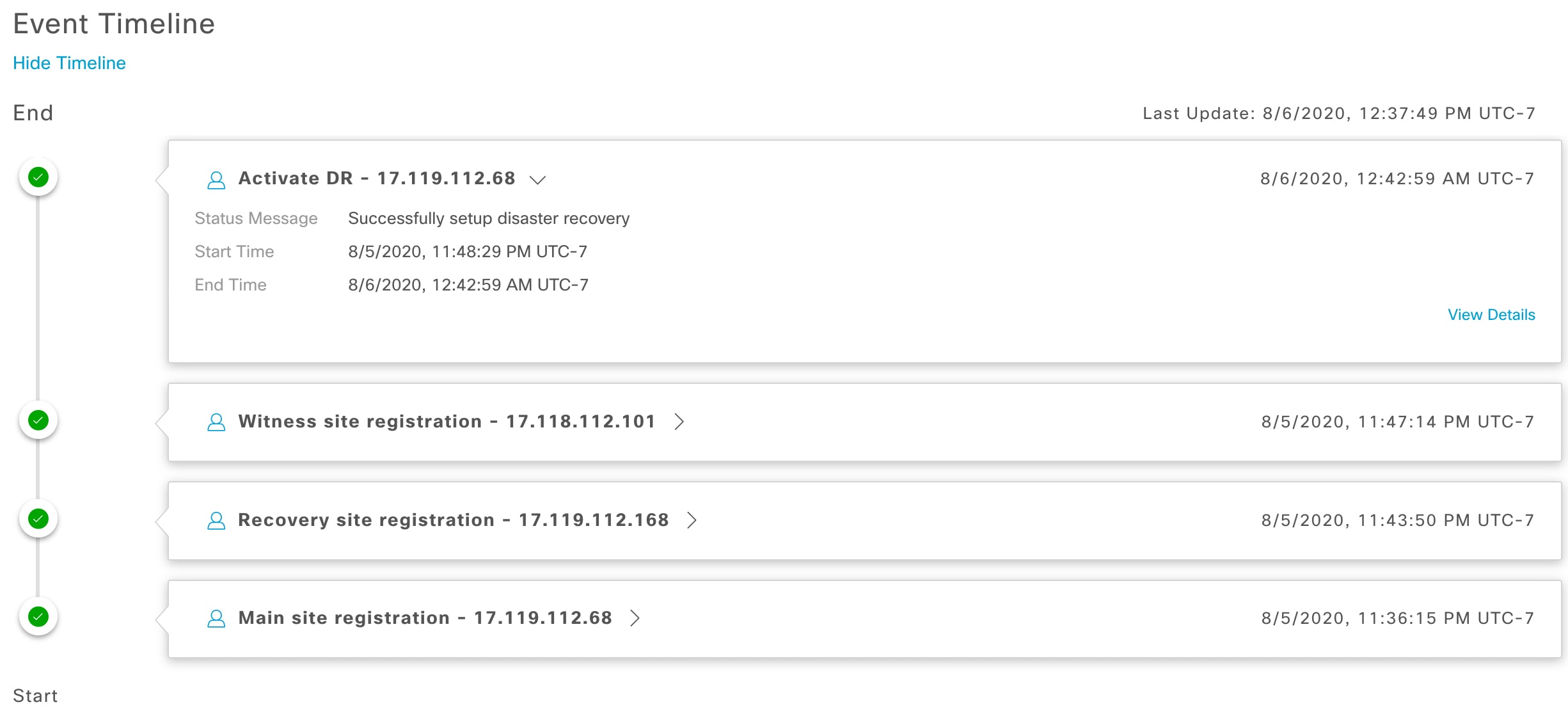Click the Main site 11:36:15 PM timestamp
The height and width of the screenshot is (716, 1568).
point(1397,618)
